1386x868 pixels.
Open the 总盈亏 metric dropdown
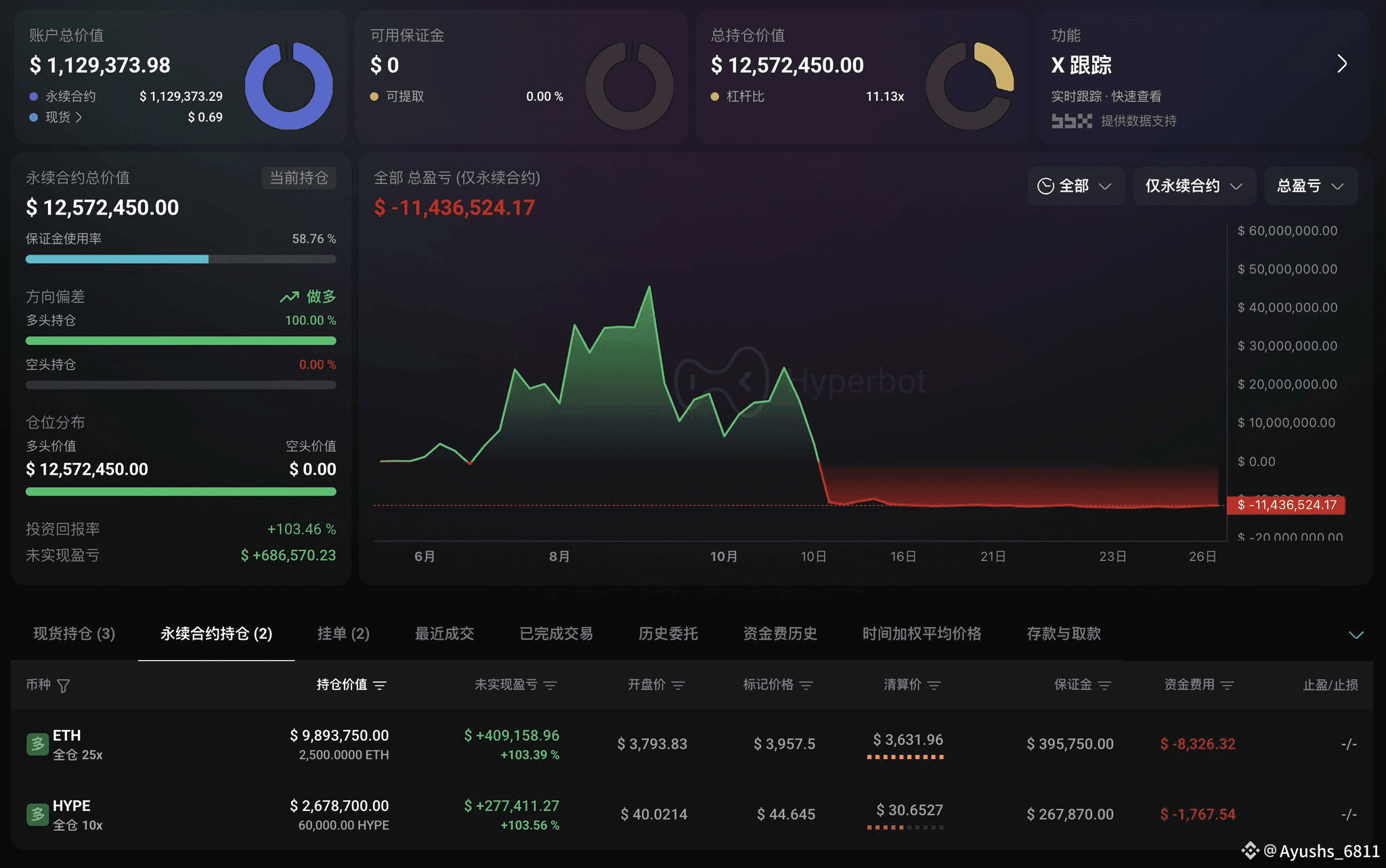pyautogui.click(x=1310, y=186)
